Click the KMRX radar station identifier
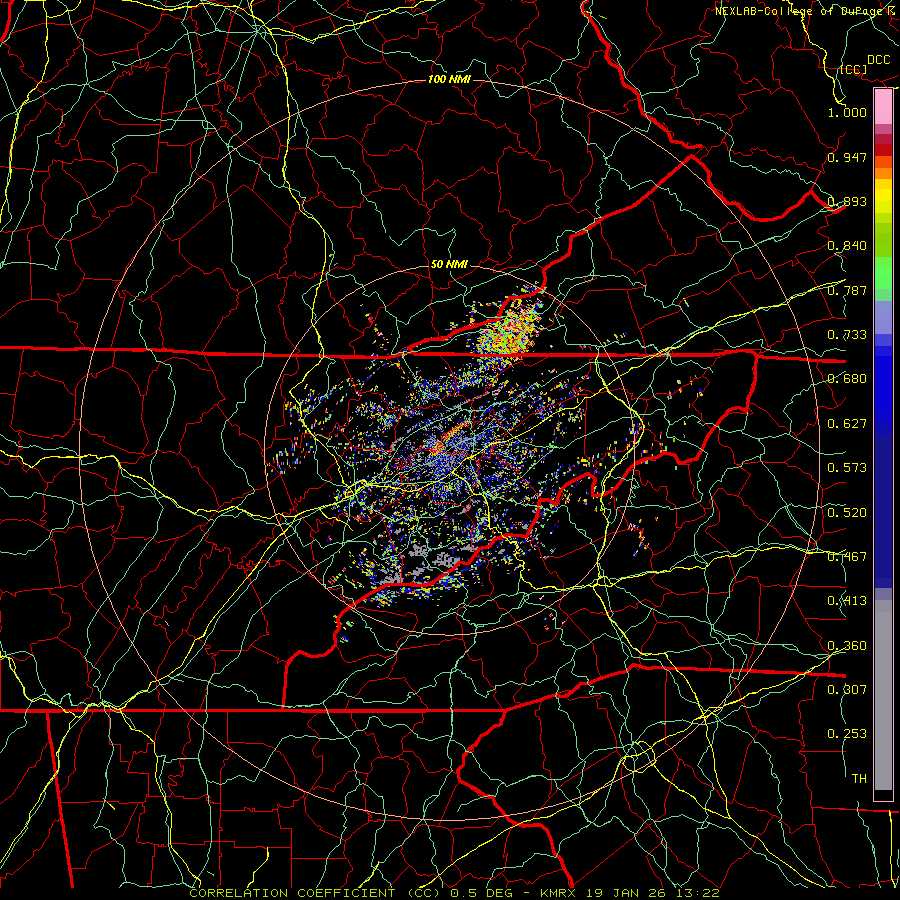Viewport: 900px width, 900px height. click(558, 893)
